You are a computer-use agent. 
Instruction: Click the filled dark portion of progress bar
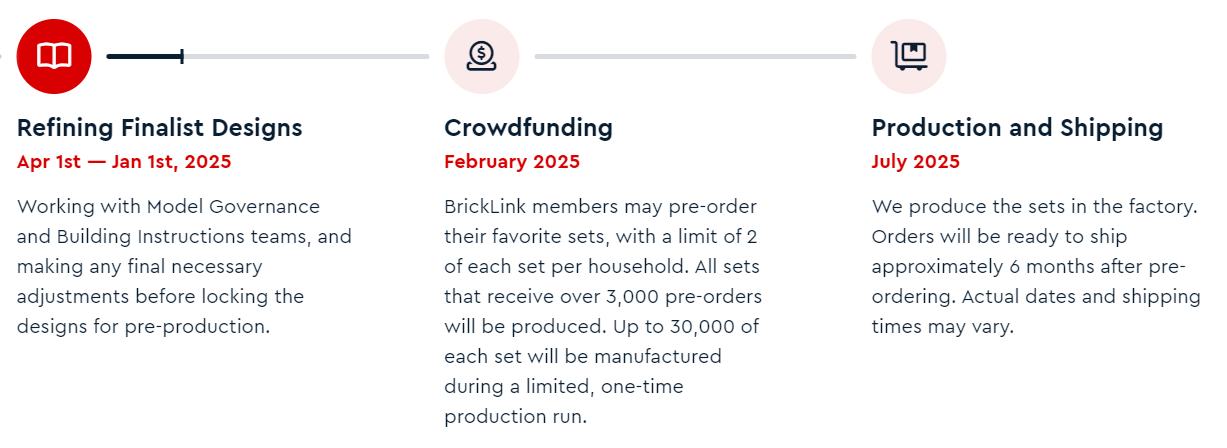click(143, 56)
